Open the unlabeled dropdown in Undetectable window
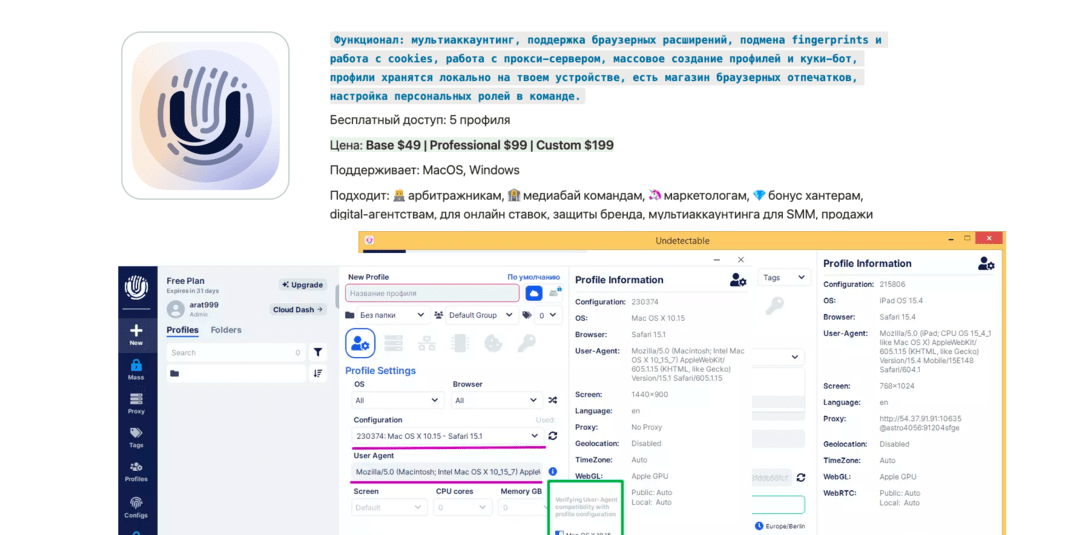This screenshot has width=1080, height=535. pos(778,357)
